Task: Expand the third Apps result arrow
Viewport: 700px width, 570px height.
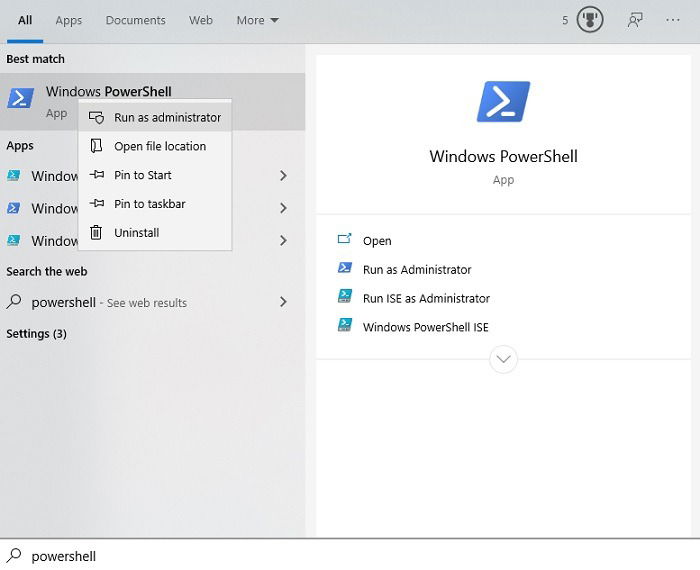Action: pos(283,241)
